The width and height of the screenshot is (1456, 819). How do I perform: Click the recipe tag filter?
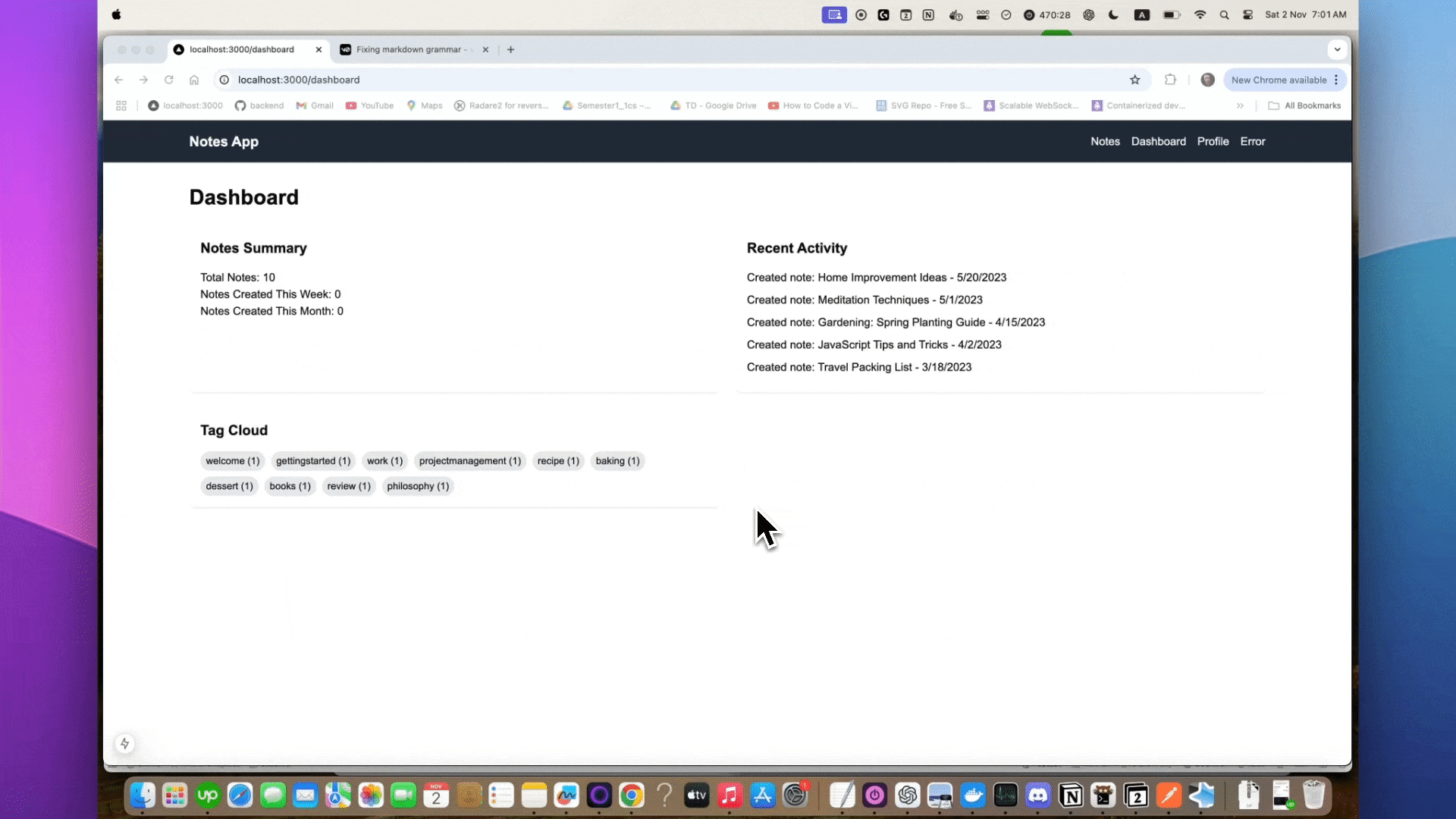(x=558, y=460)
